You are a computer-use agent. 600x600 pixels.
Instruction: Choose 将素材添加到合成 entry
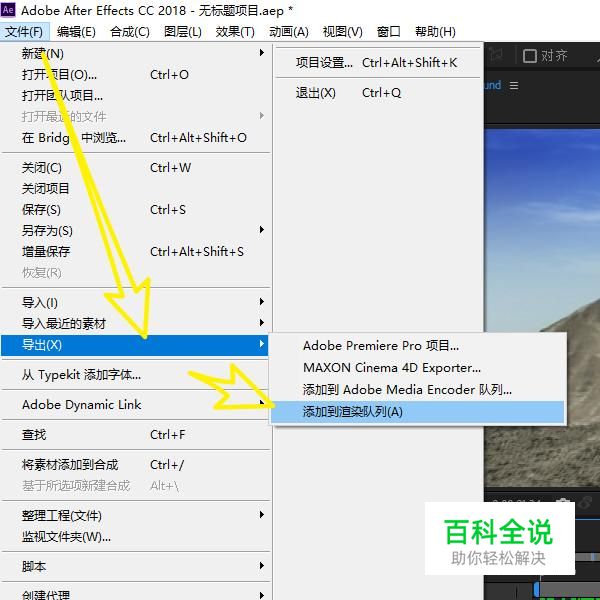coord(136,465)
